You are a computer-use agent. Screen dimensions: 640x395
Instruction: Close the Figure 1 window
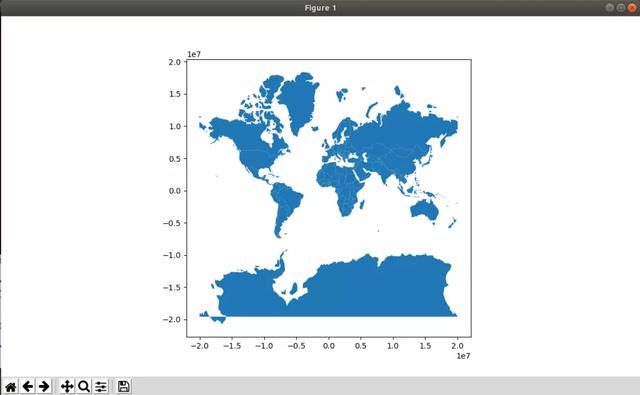[632, 7]
